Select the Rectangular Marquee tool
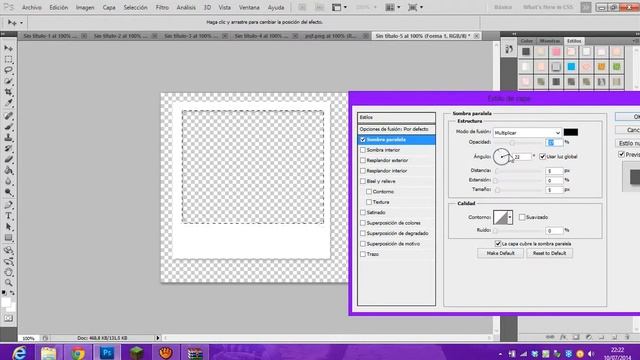Viewport: 640px width, 360px height. 8,60
